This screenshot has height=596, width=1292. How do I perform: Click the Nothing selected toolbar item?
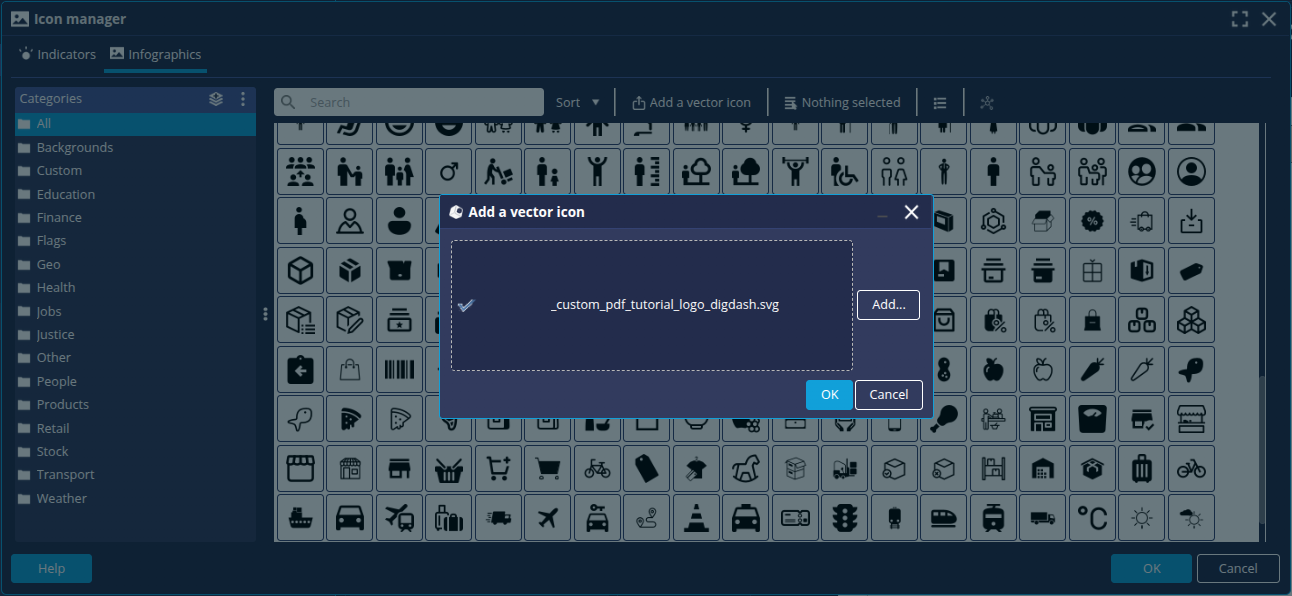click(x=842, y=102)
